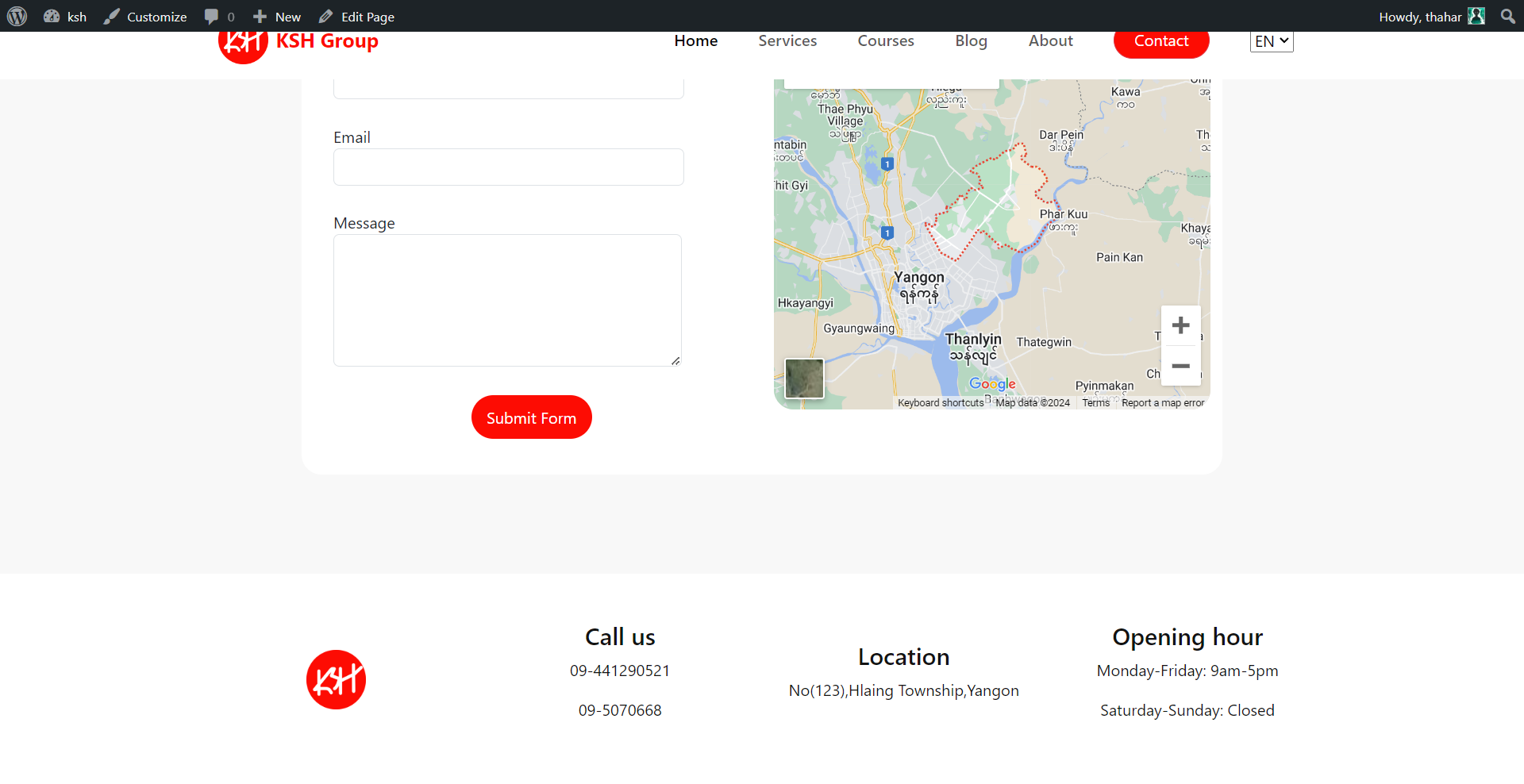Go to the Services menu item

(787, 41)
